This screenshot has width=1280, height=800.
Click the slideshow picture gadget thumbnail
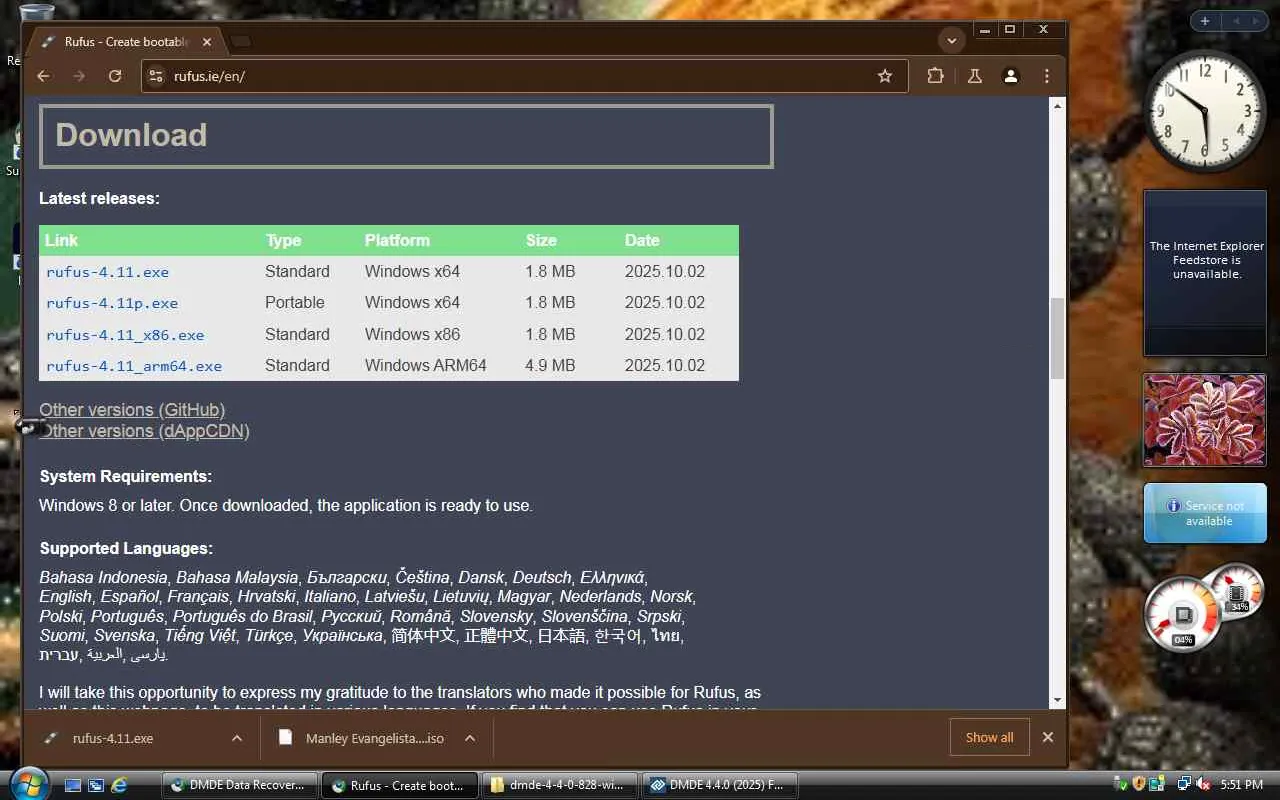tap(1205, 420)
